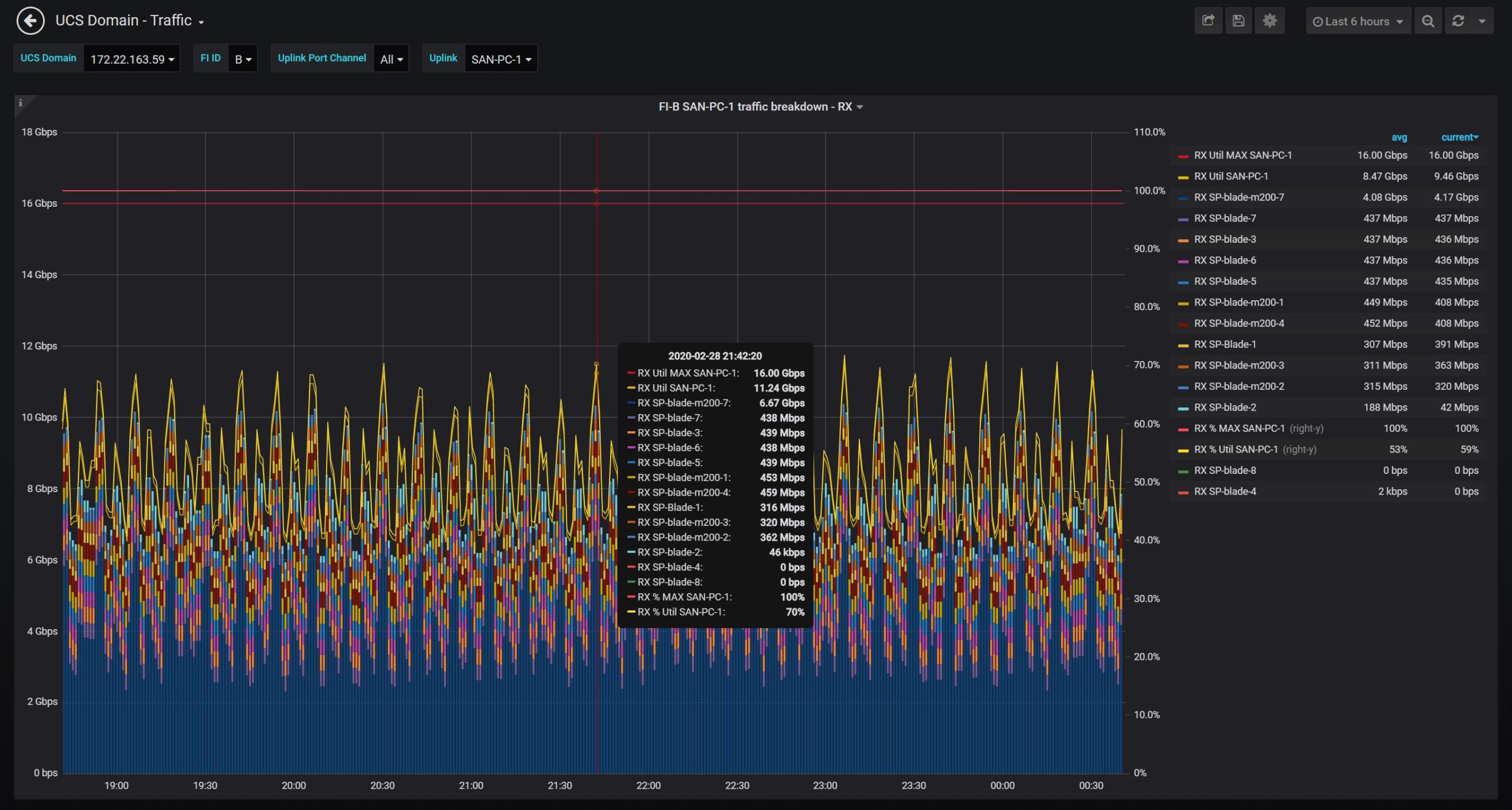Save the dashboard with the floppy icon

(x=1239, y=21)
